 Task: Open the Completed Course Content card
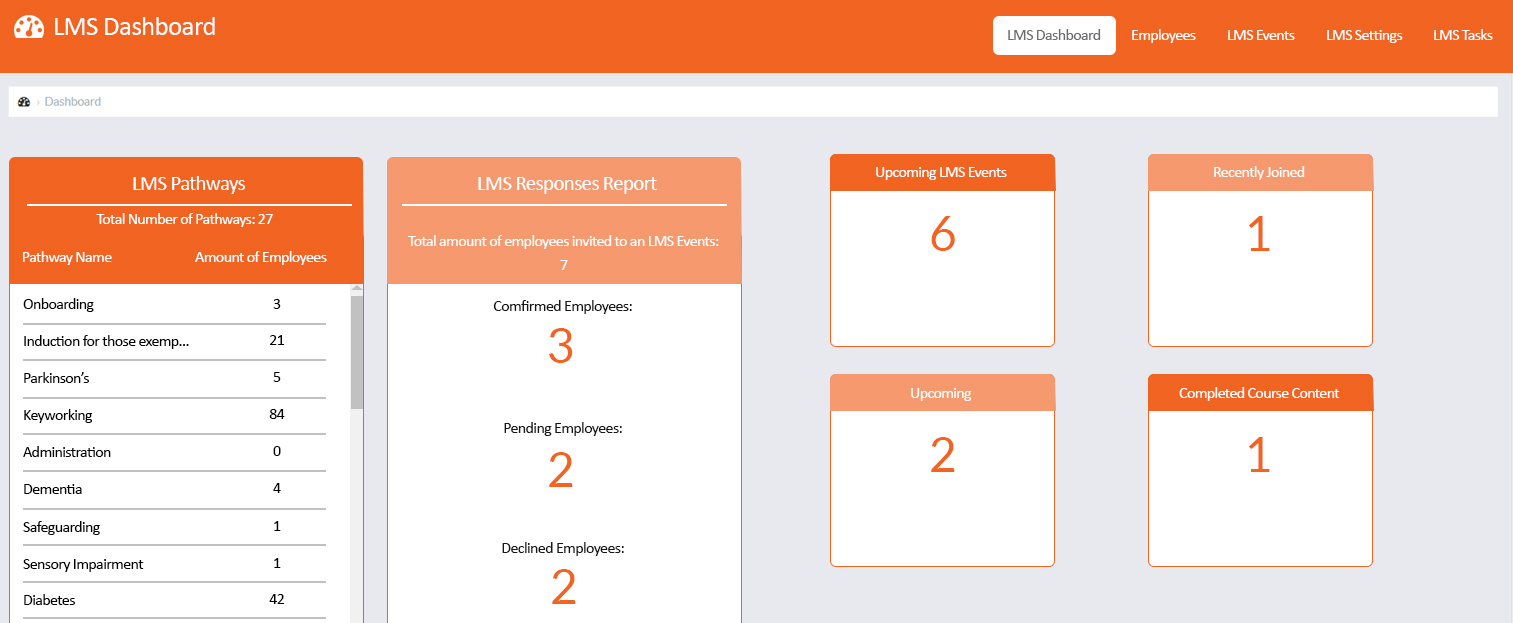pyautogui.click(x=1260, y=470)
